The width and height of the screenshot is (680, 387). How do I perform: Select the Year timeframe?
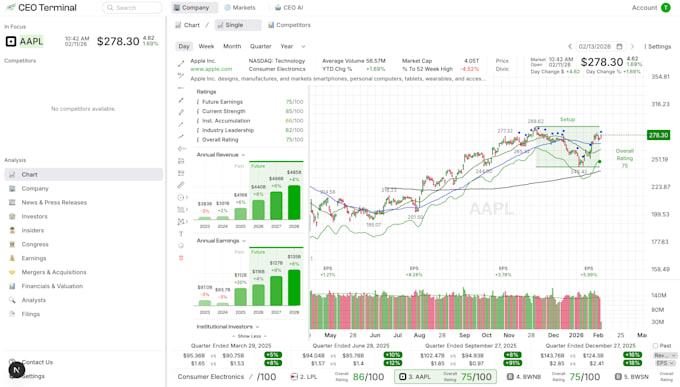point(287,46)
